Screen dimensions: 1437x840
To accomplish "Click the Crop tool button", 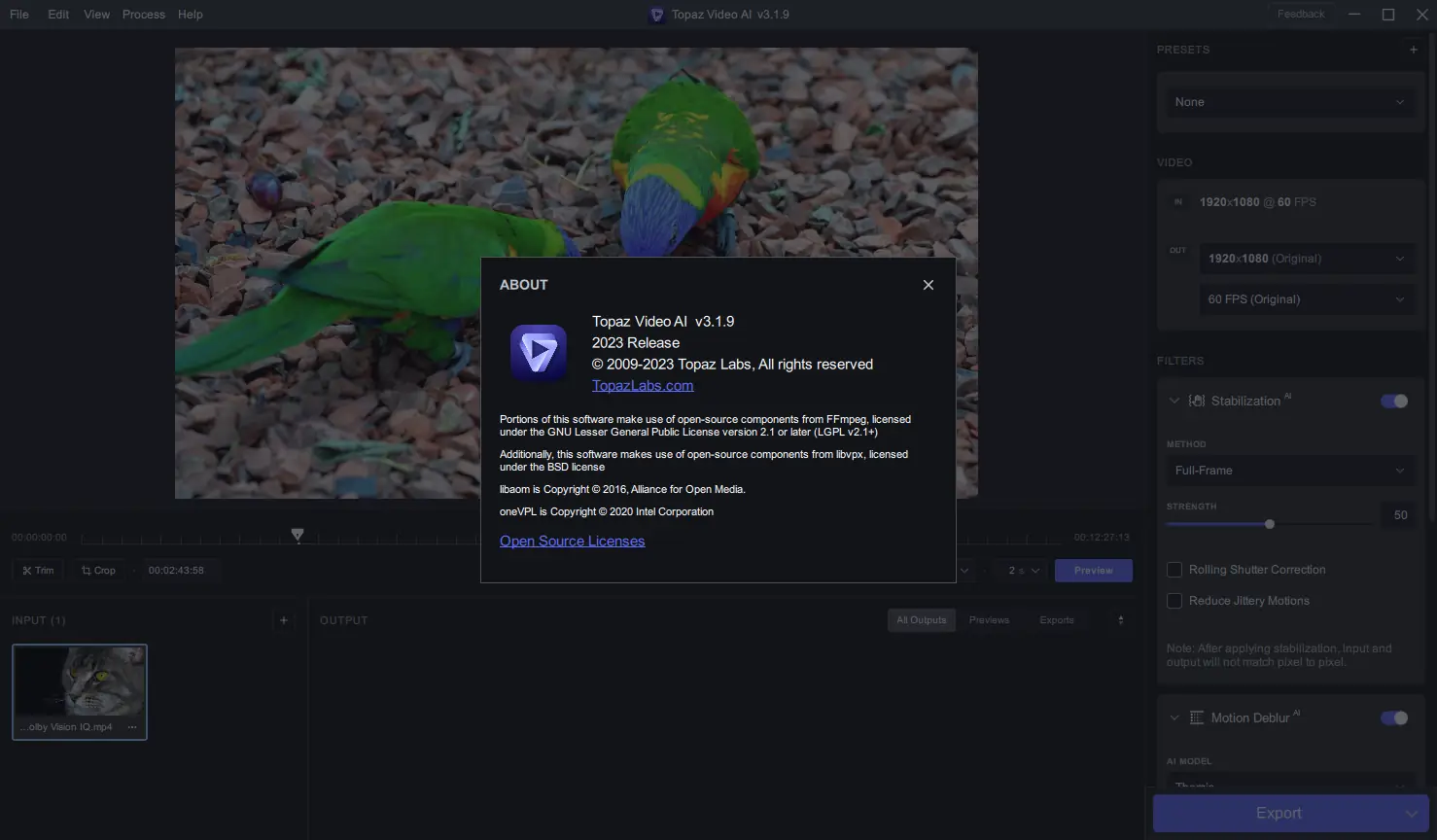I will pos(98,571).
